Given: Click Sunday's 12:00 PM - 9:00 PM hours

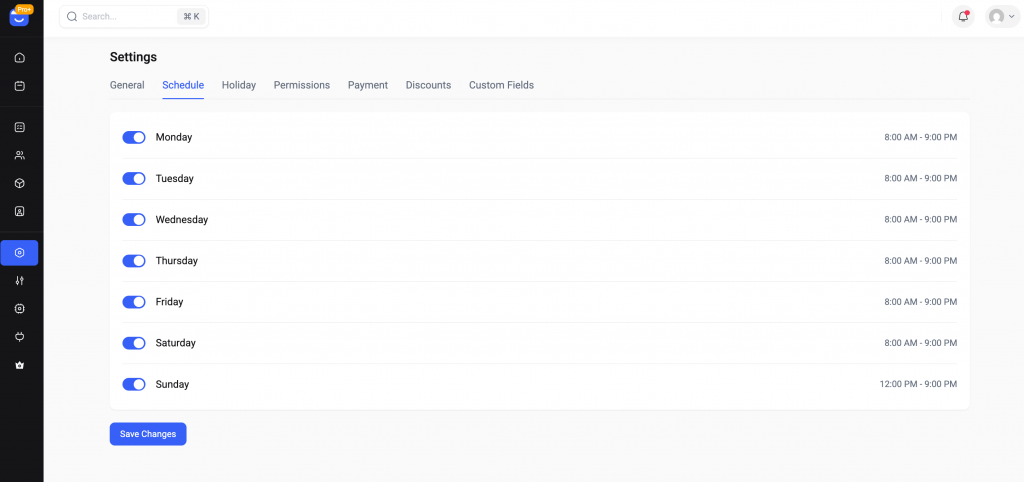Looking at the screenshot, I should pyautogui.click(x=918, y=384).
